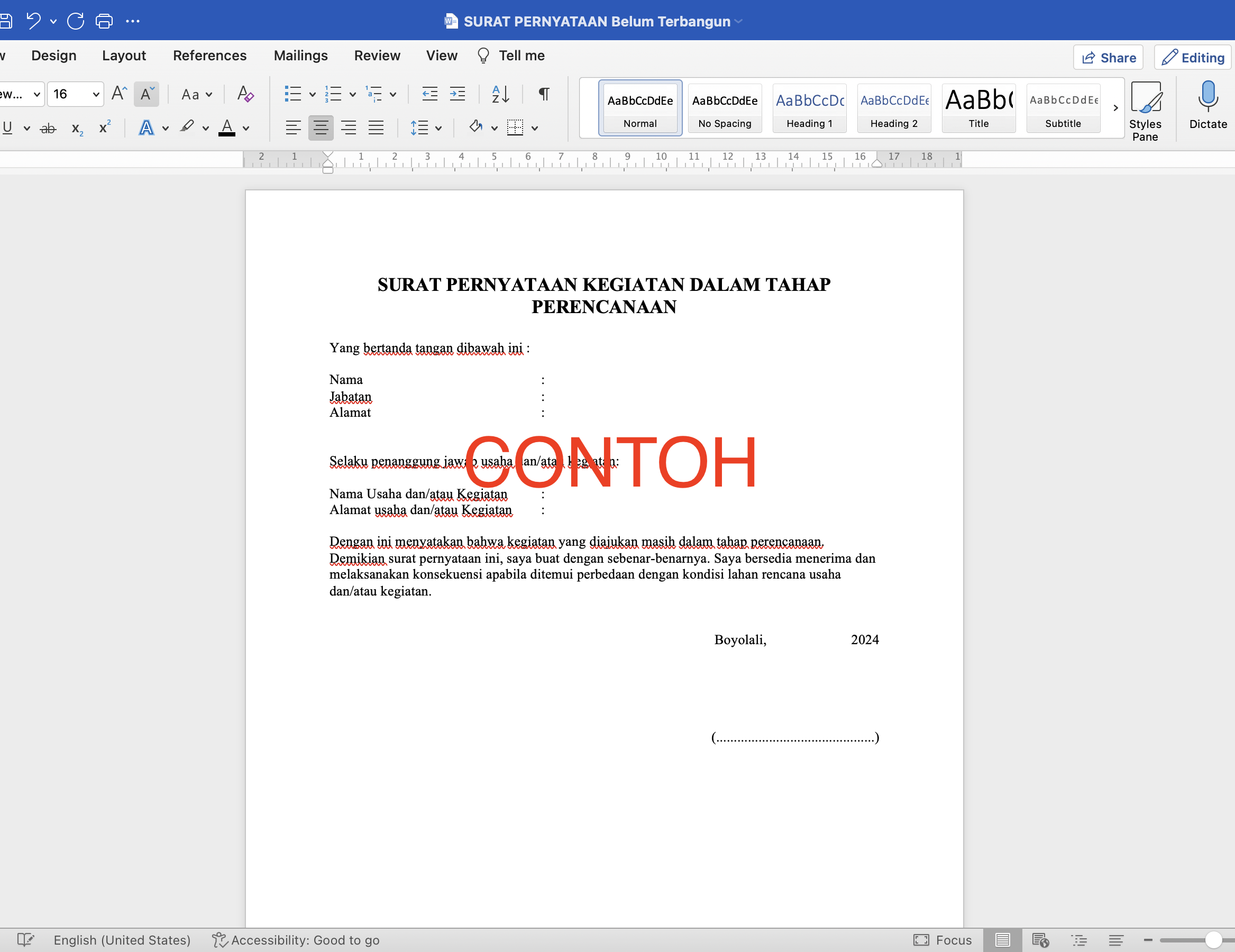Expand the styles gallery arrow
The image size is (1235, 952).
(x=1115, y=107)
